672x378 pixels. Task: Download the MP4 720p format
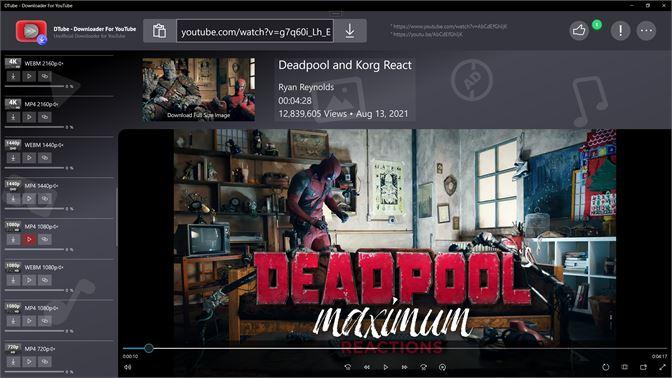tap(13, 362)
